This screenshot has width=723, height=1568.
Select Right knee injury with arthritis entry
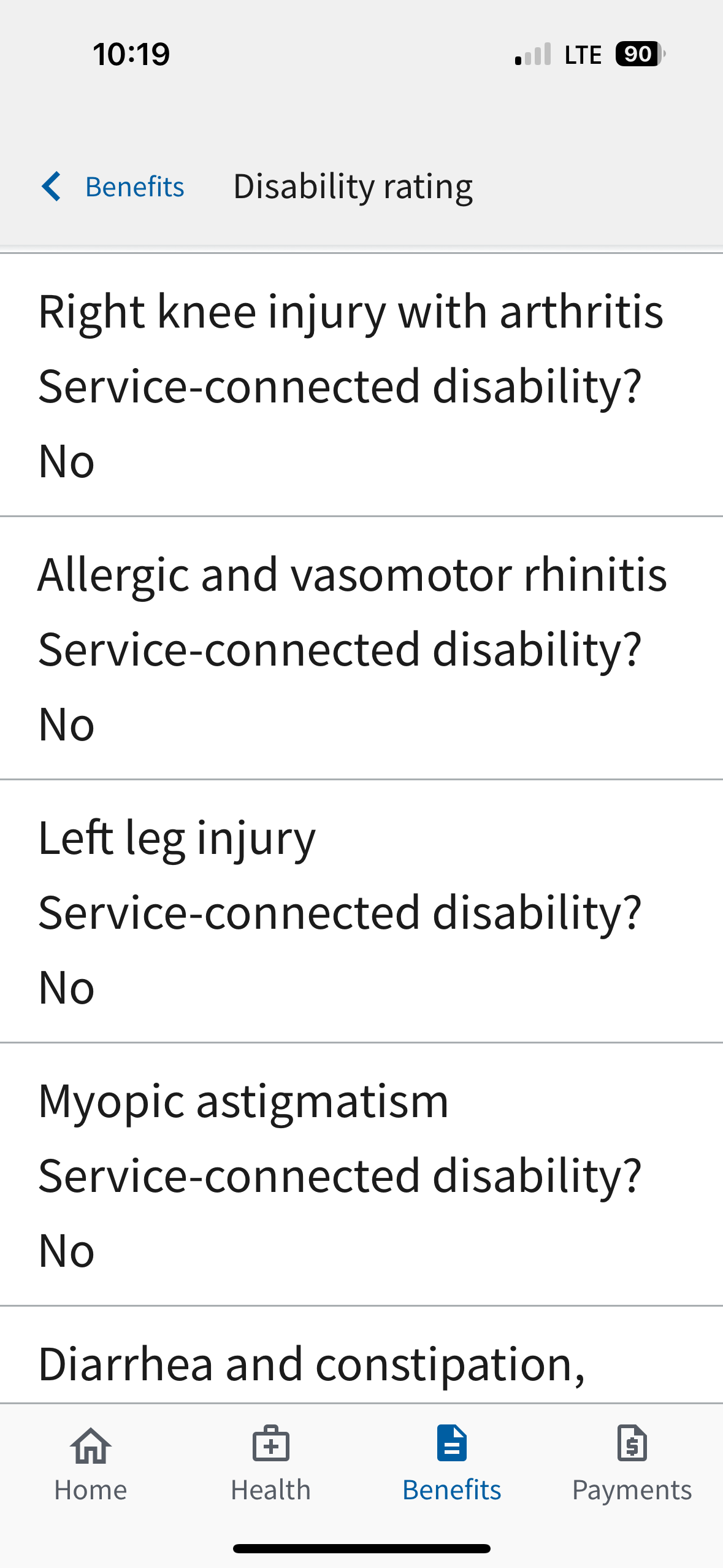coord(351,312)
